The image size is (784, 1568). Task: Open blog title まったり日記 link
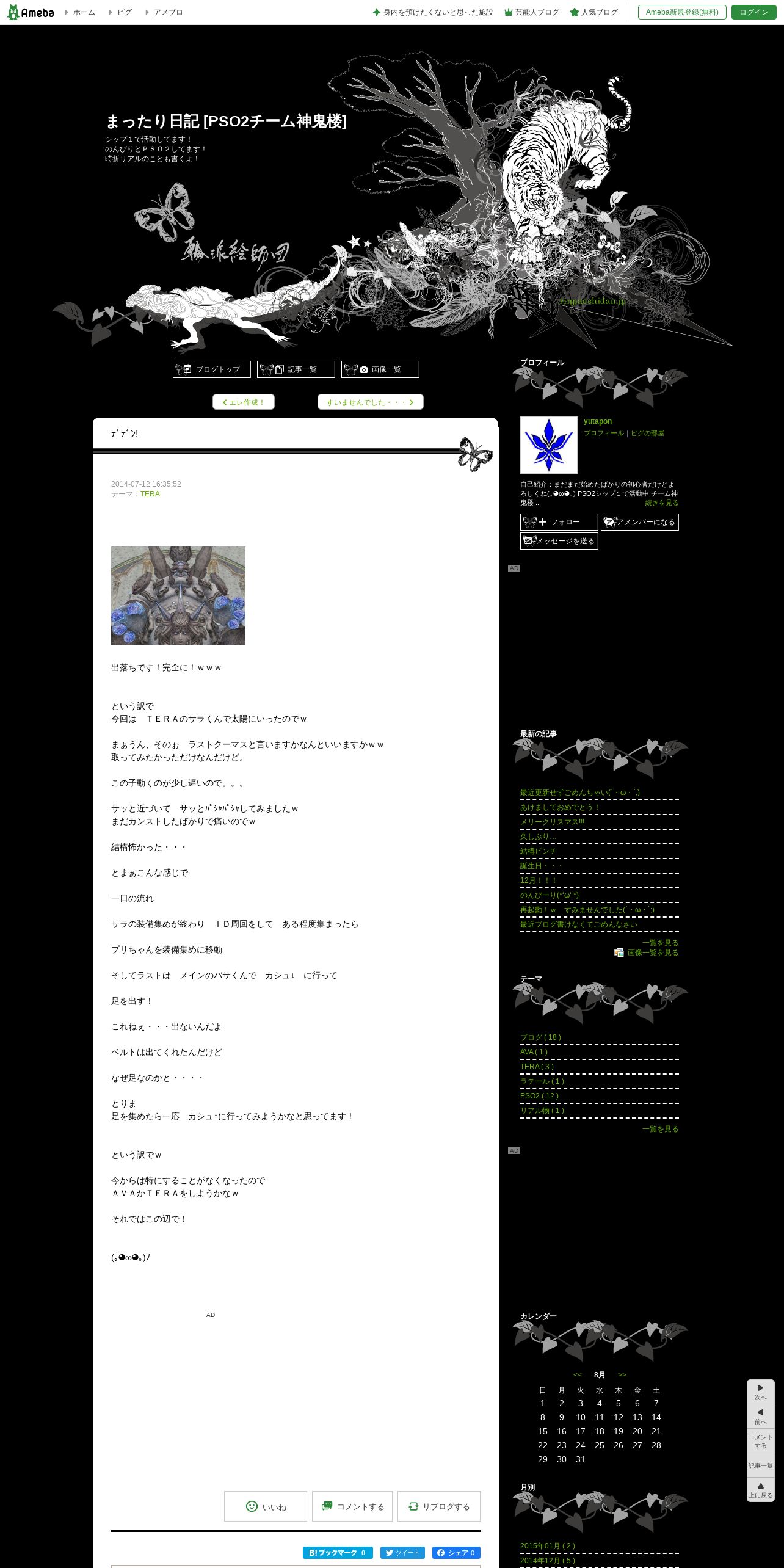(x=226, y=122)
